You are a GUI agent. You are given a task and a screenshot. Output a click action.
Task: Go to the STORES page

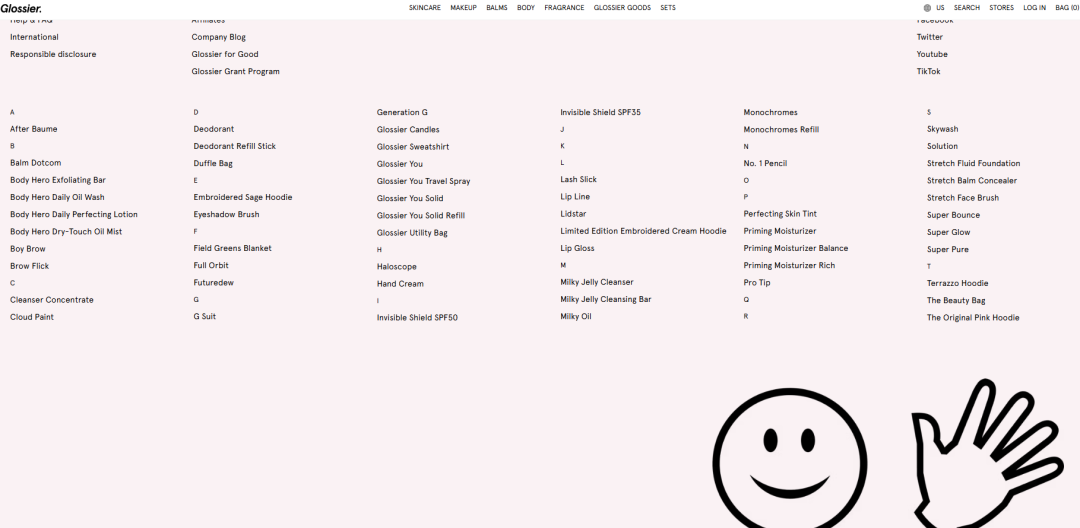tap(1001, 8)
